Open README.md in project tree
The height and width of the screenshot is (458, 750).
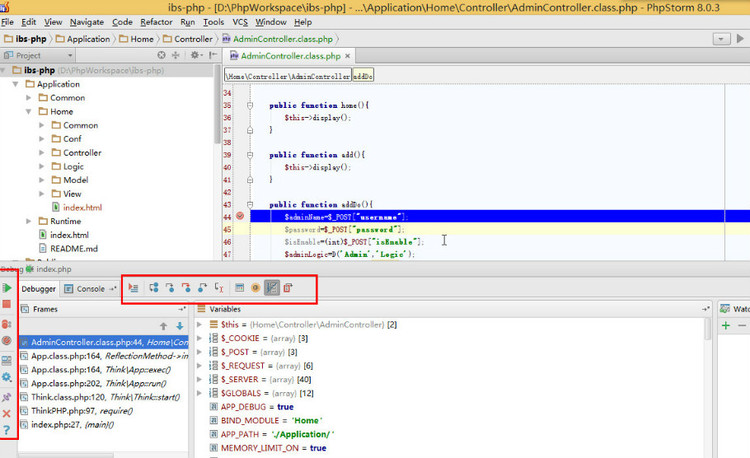coord(73,248)
